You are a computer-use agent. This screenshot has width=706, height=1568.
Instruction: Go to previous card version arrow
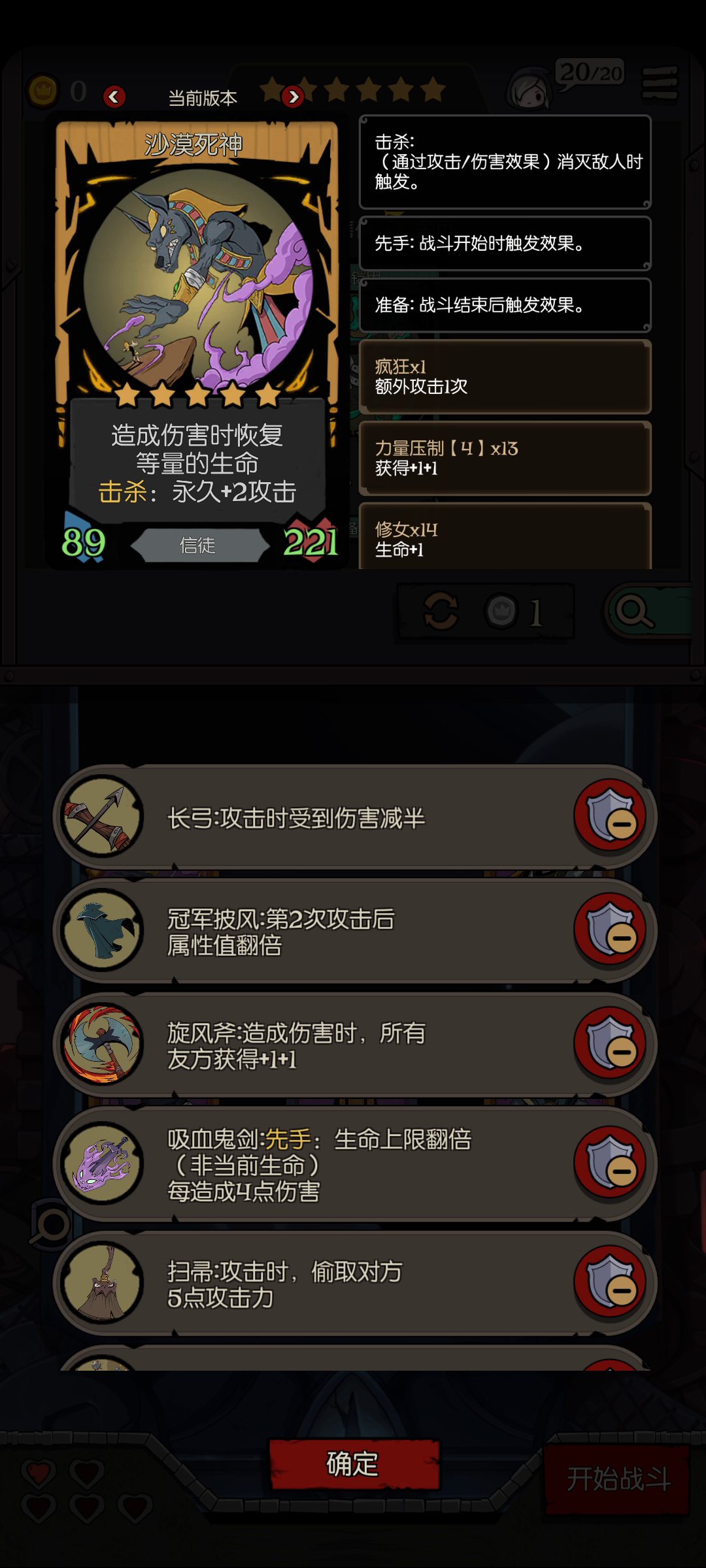pyautogui.click(x=114, y=97)
